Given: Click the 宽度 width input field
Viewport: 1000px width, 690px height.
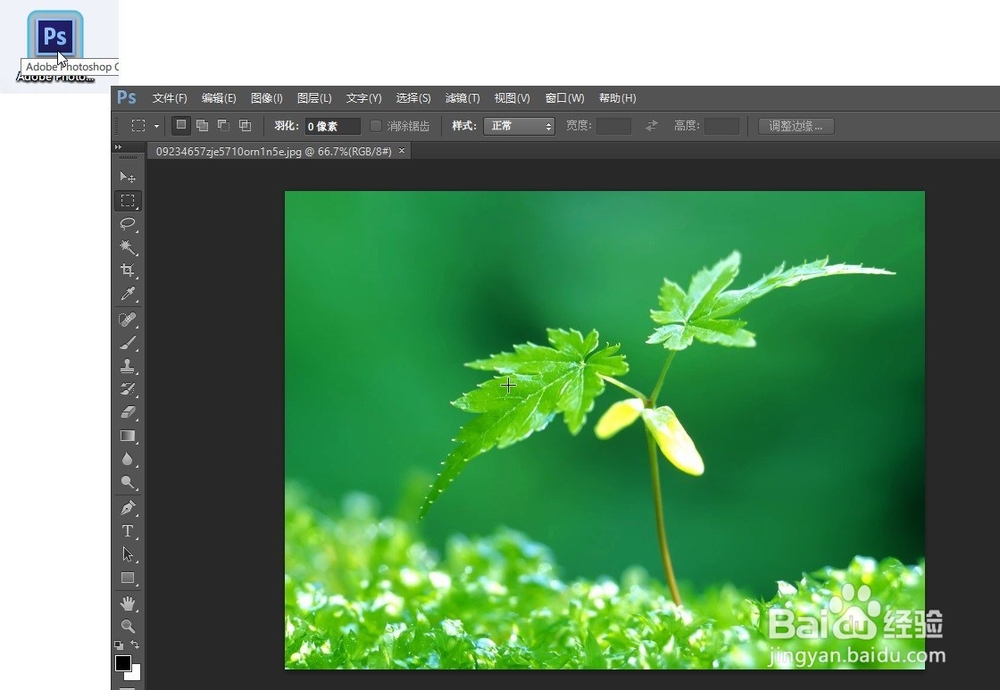Looking at the screenshot, I should 614,126.
